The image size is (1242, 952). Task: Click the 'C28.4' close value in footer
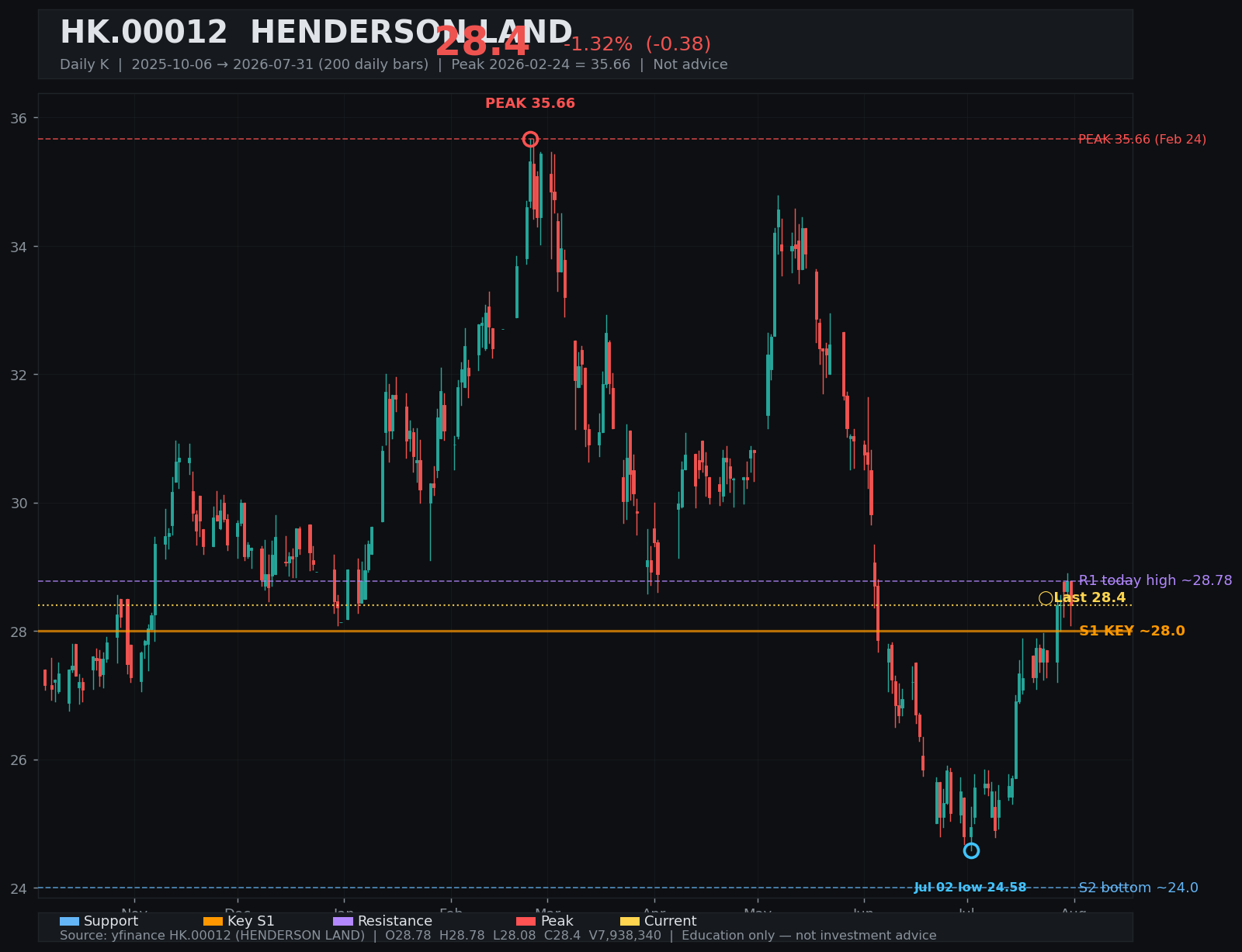click(x=564, y=936)
